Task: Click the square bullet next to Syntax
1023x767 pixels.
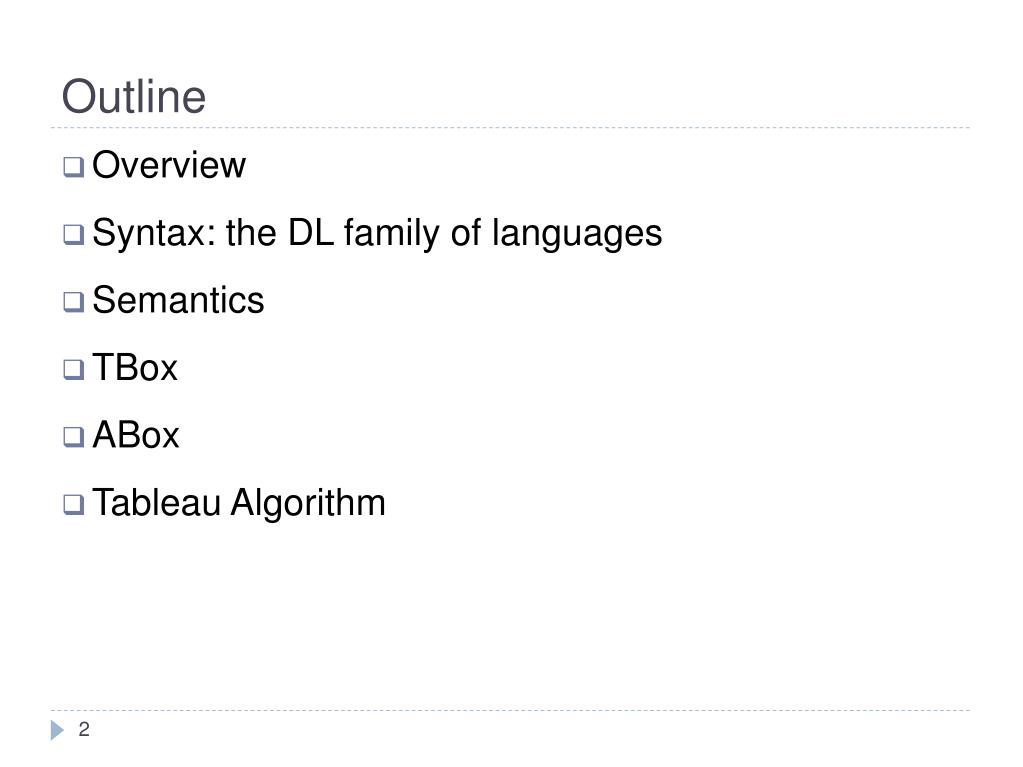Action: pos(74,235)
